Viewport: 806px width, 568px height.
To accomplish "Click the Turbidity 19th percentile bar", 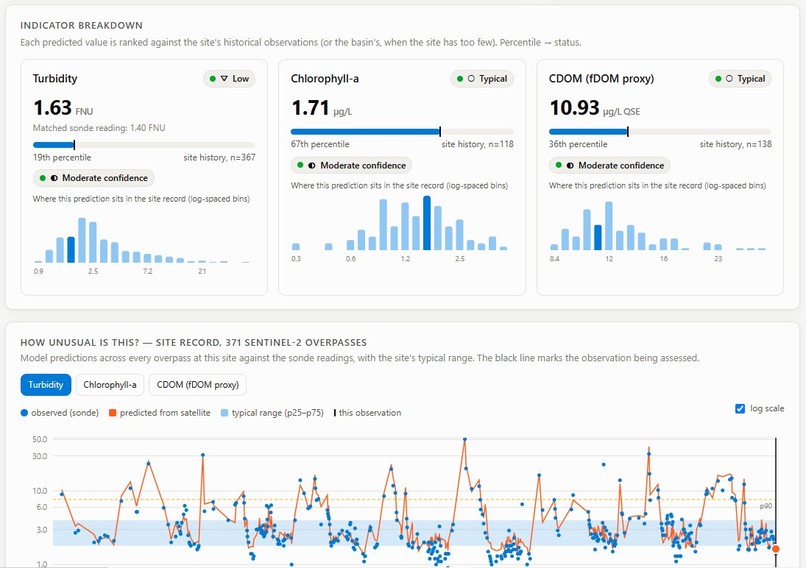I will point(144,145).
